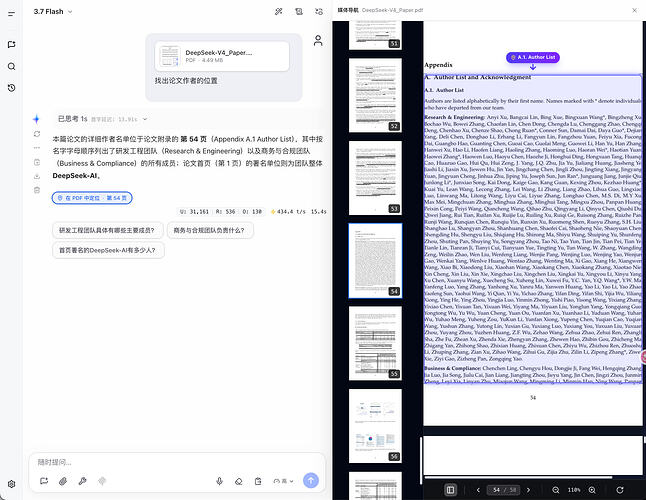Open page 53 thumbnail
Screen dimensions: 646x500
point(375,178)
